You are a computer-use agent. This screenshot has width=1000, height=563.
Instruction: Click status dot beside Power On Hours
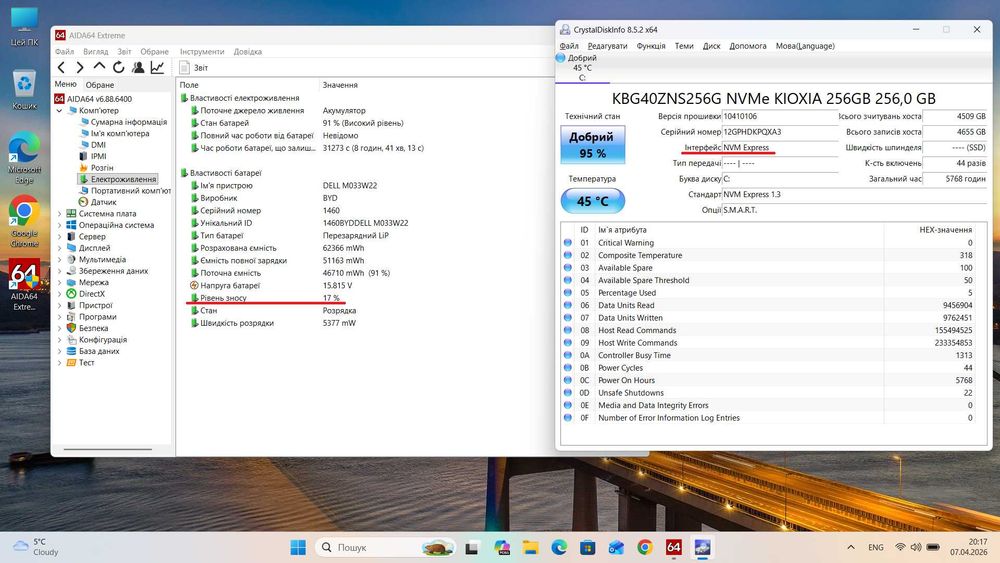pos(568,380)
